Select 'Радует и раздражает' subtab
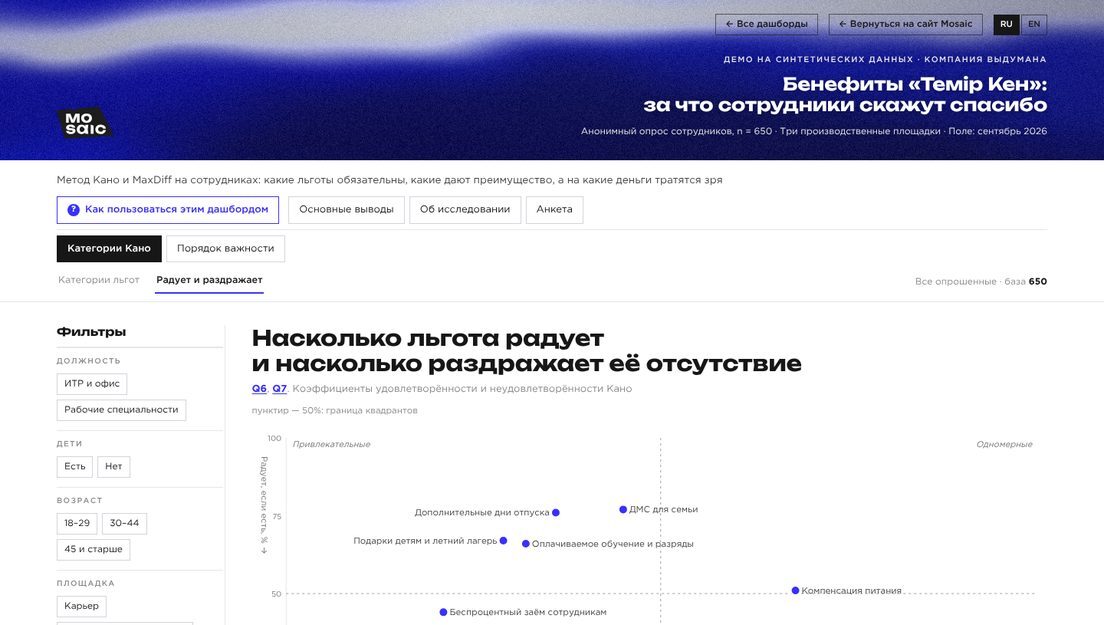This screenshot has height=625, width=1104. (209, 280)
